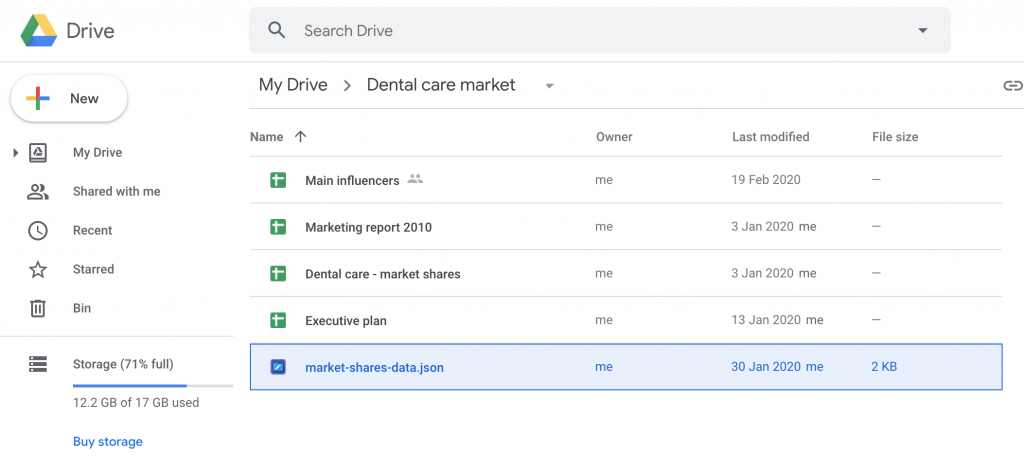The width and height of the screenshot is (1024, 475).
Task: Open the Recent section
Action: tap(92, 231)
